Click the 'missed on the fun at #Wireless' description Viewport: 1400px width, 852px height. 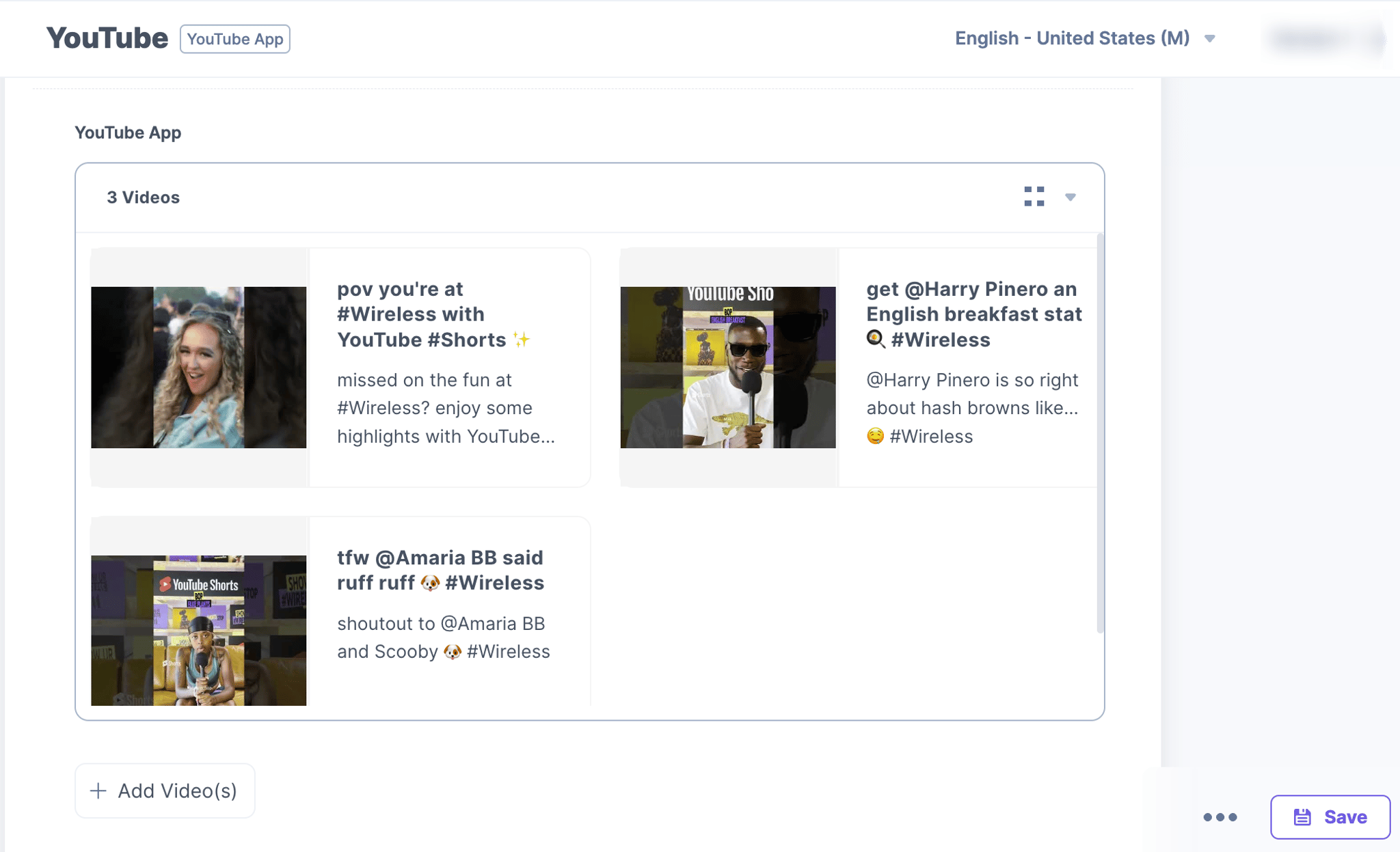[x=446, y=408]
